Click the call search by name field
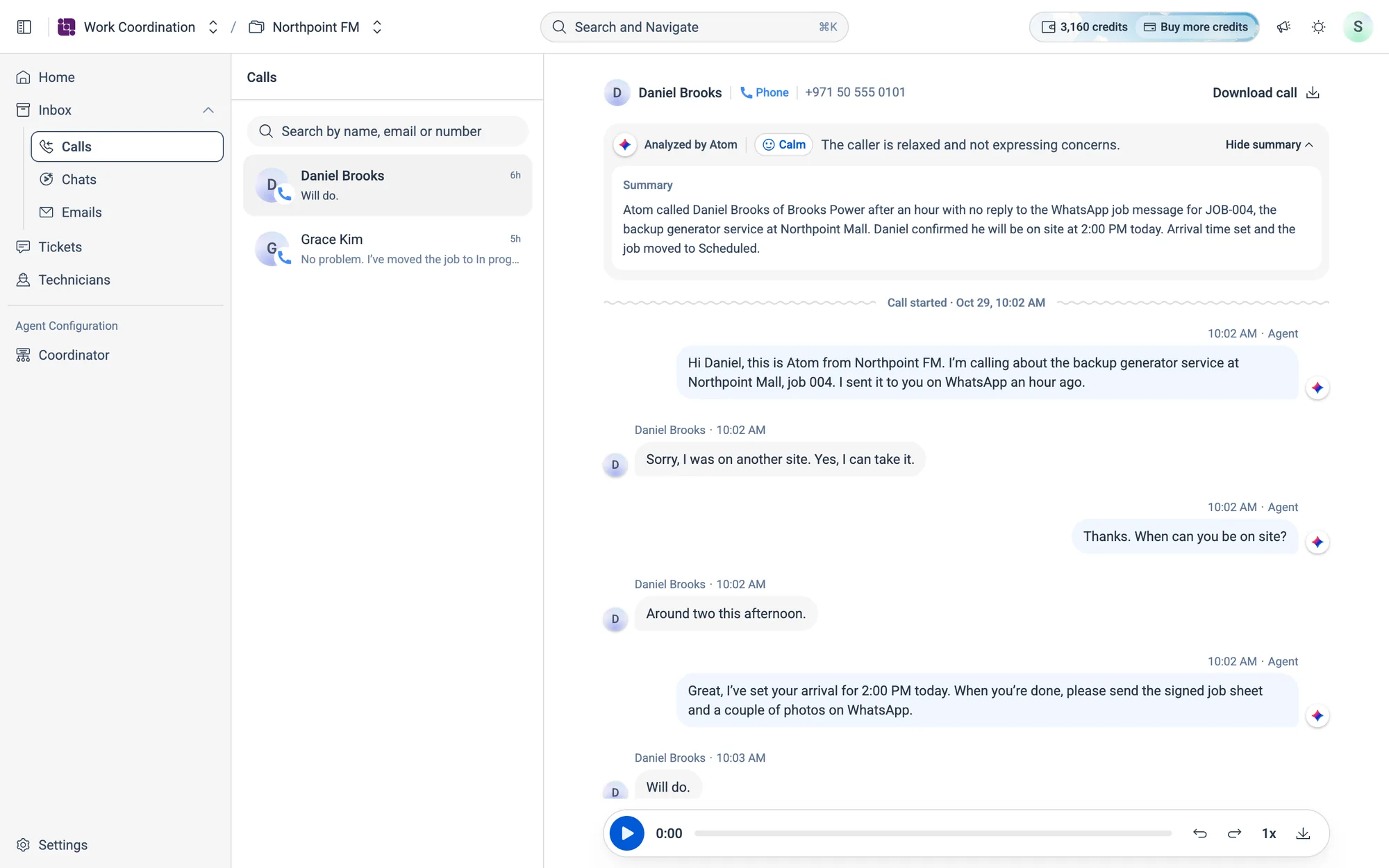Screen dimensions: 1389x868 point(388,131)
